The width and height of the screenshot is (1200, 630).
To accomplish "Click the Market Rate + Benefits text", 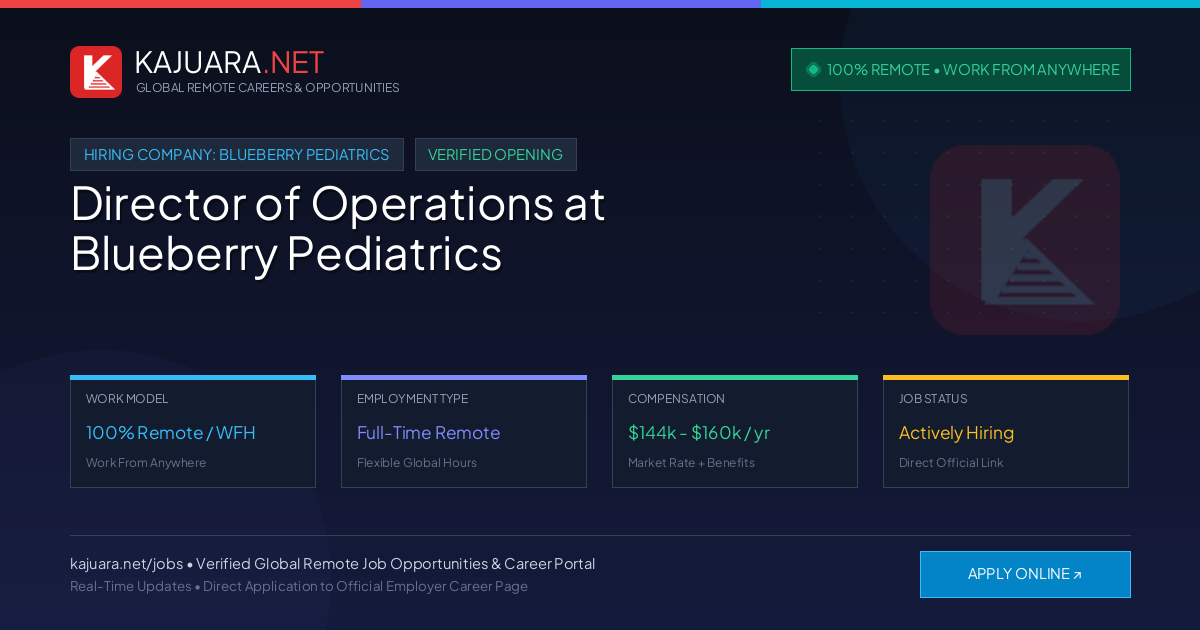I will (691, 463).
